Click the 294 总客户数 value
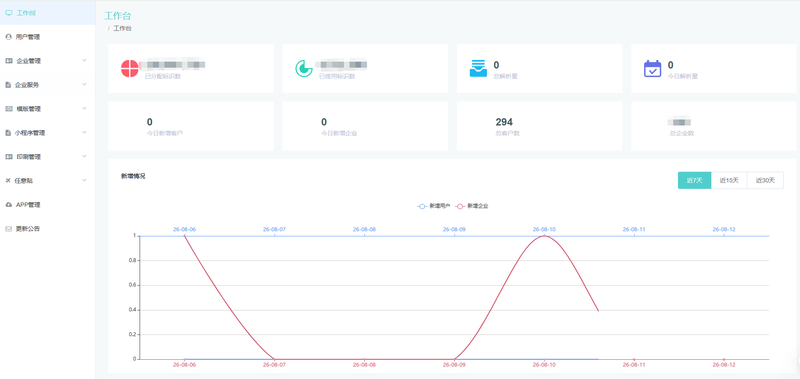The image size is (800, 379). point(504,122)
